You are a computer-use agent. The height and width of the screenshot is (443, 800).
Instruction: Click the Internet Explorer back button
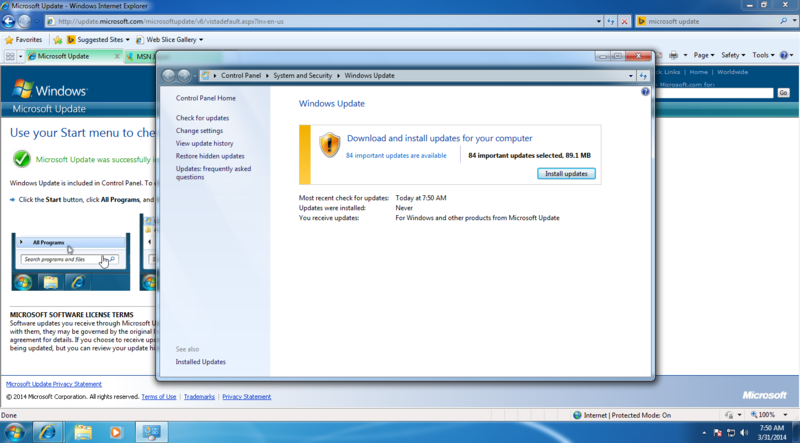(9, 21)
